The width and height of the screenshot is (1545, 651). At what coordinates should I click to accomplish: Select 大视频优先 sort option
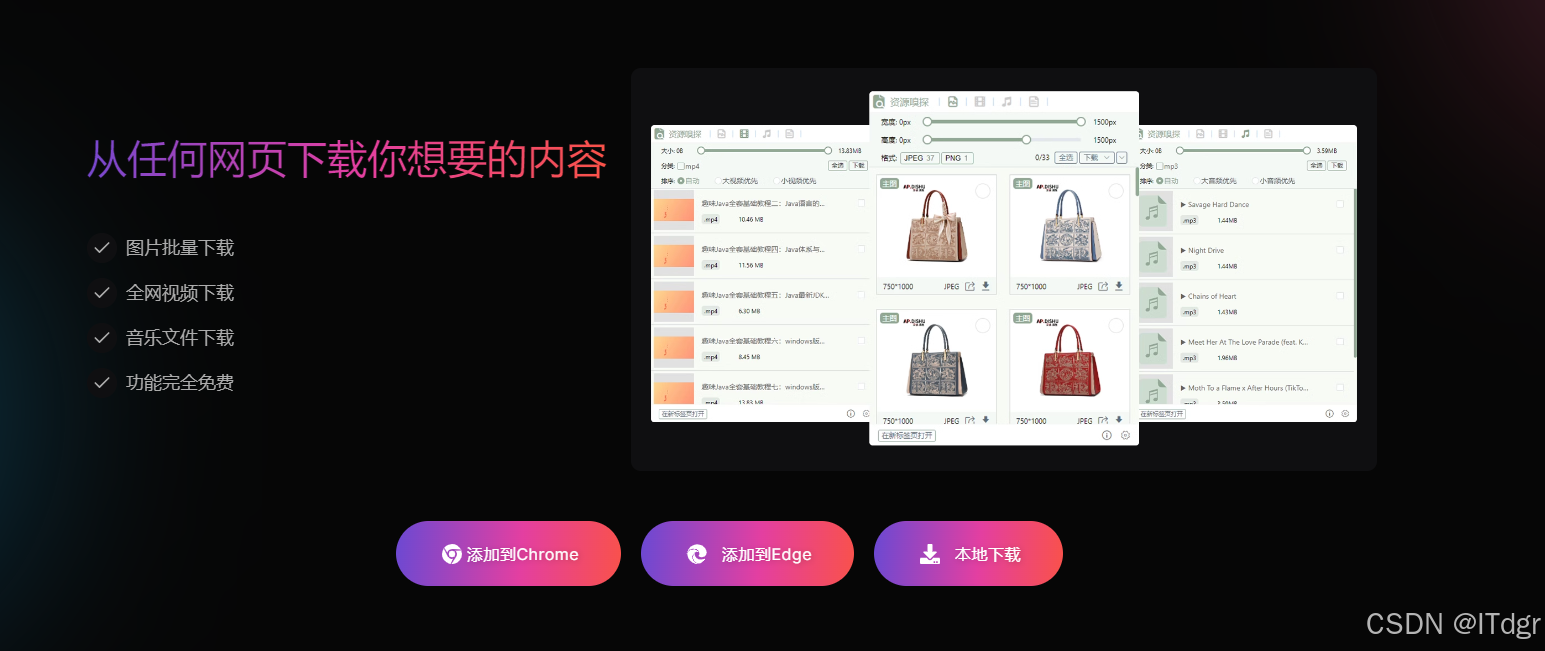[x=736, y=181]
